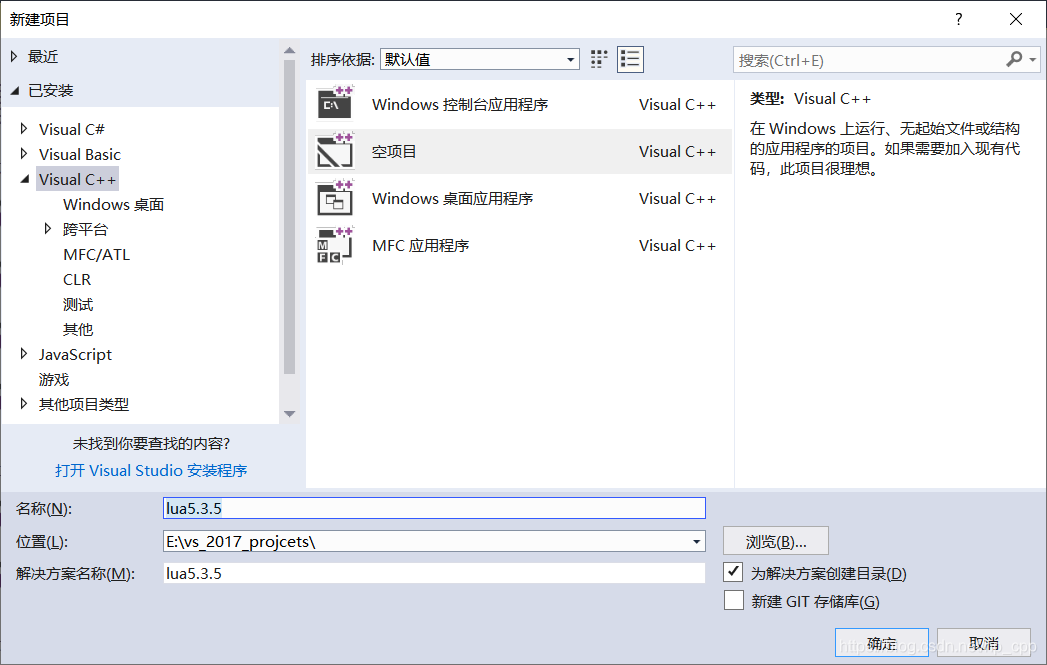Viewport: 1047px width, 665px height.
Task: Click the 取消 button
Action: tap(984, 642)
